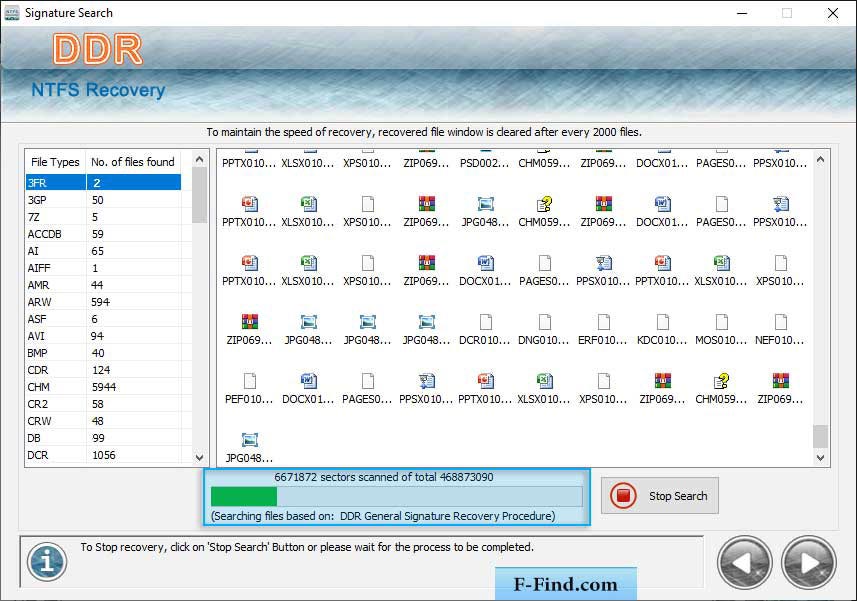Click the No. of files found header
This screenshot has width=857, height=601.
pos(133,162)
